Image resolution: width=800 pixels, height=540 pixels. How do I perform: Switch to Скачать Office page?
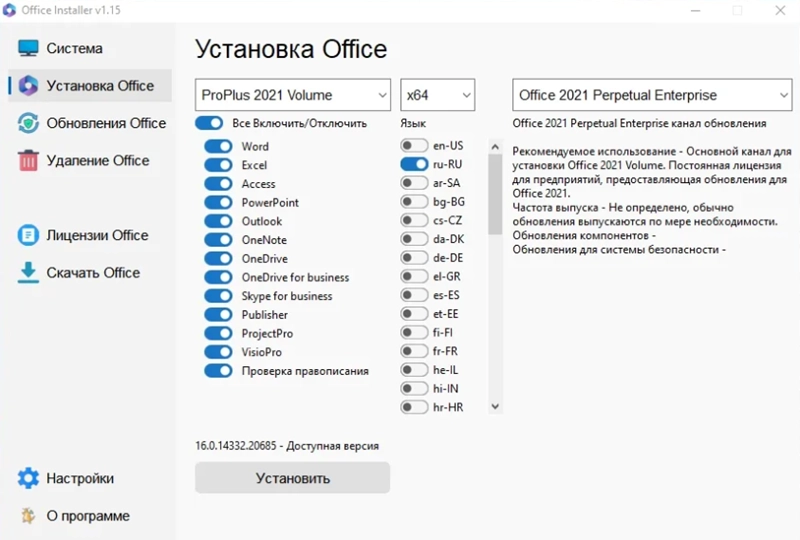(90, 273)
